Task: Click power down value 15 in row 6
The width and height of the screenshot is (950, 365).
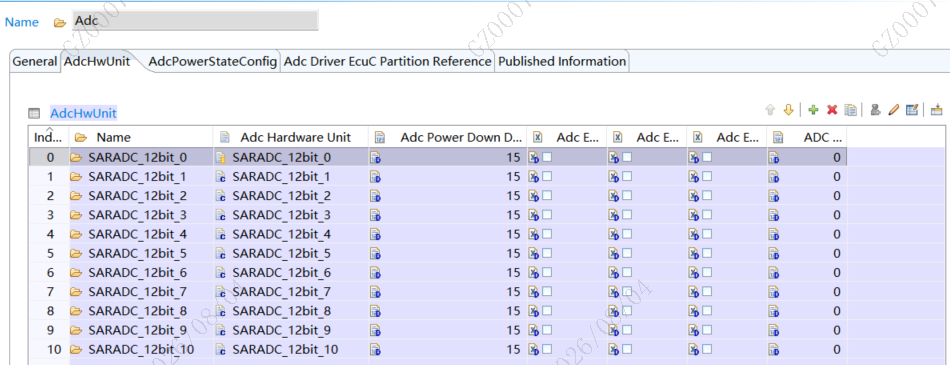Action: (x=513, y=273)
